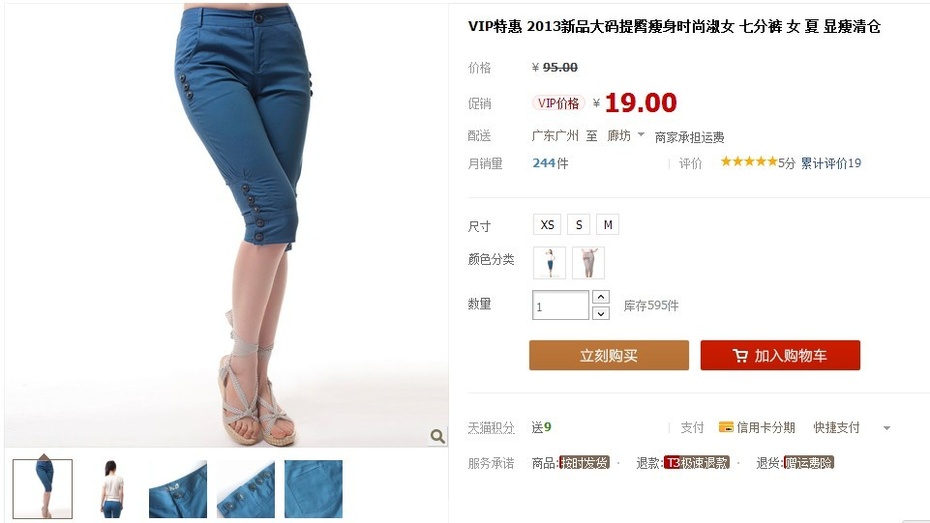
Task: Select size S option
Action: click(579, 225)
